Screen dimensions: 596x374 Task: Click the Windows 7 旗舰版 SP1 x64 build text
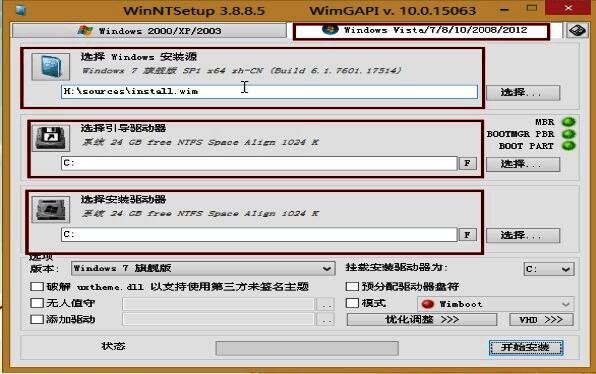click(242, 71)
